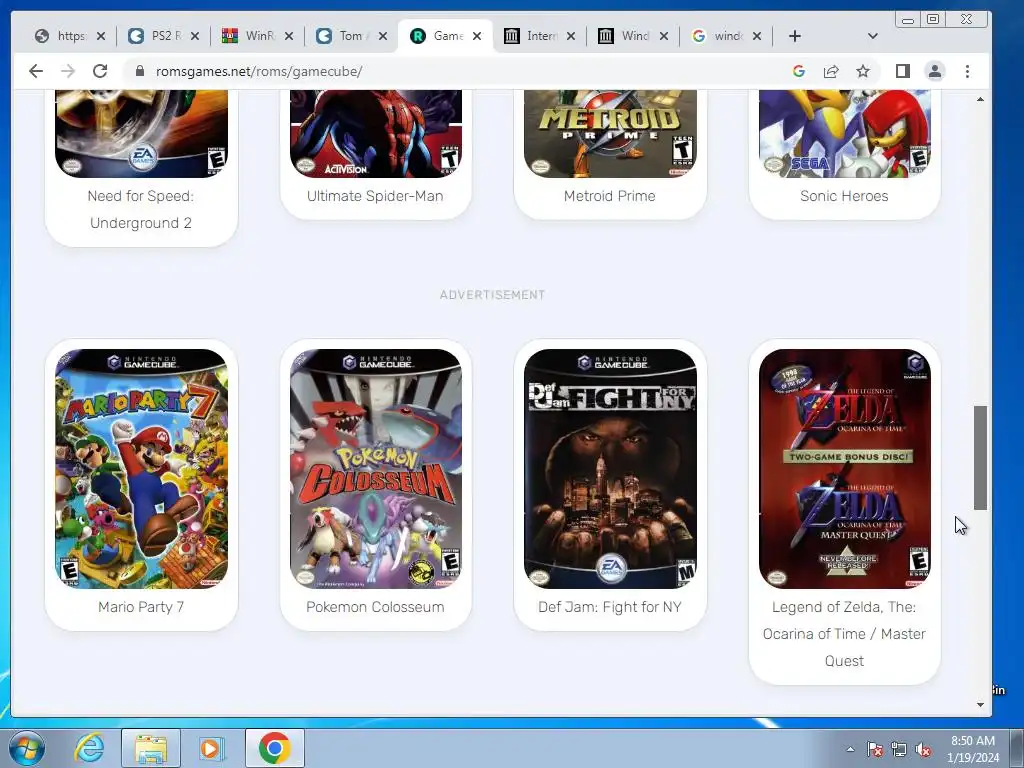Click the Google icon in address bar
This screenshot has width=1024, height=768.
pos(799,71)
